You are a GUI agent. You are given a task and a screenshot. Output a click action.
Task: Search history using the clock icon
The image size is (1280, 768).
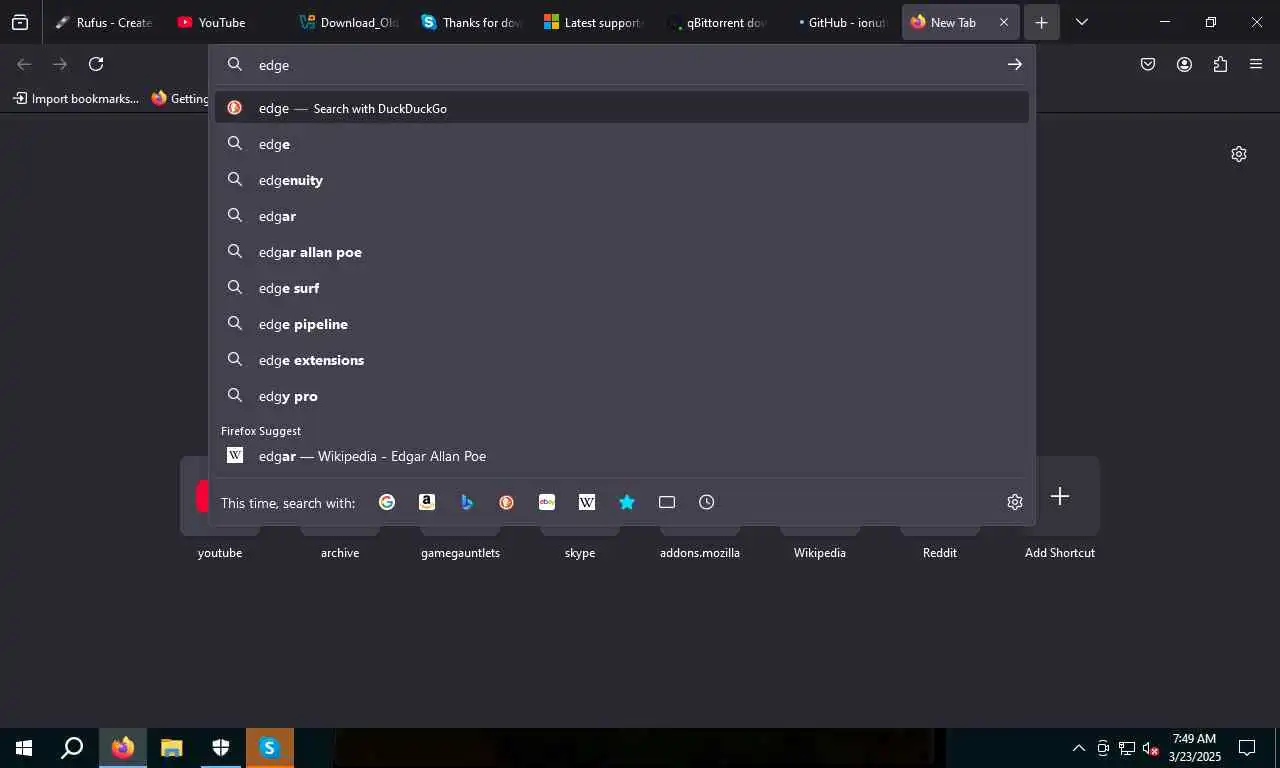pyautogui.click(x=707, y=502)
